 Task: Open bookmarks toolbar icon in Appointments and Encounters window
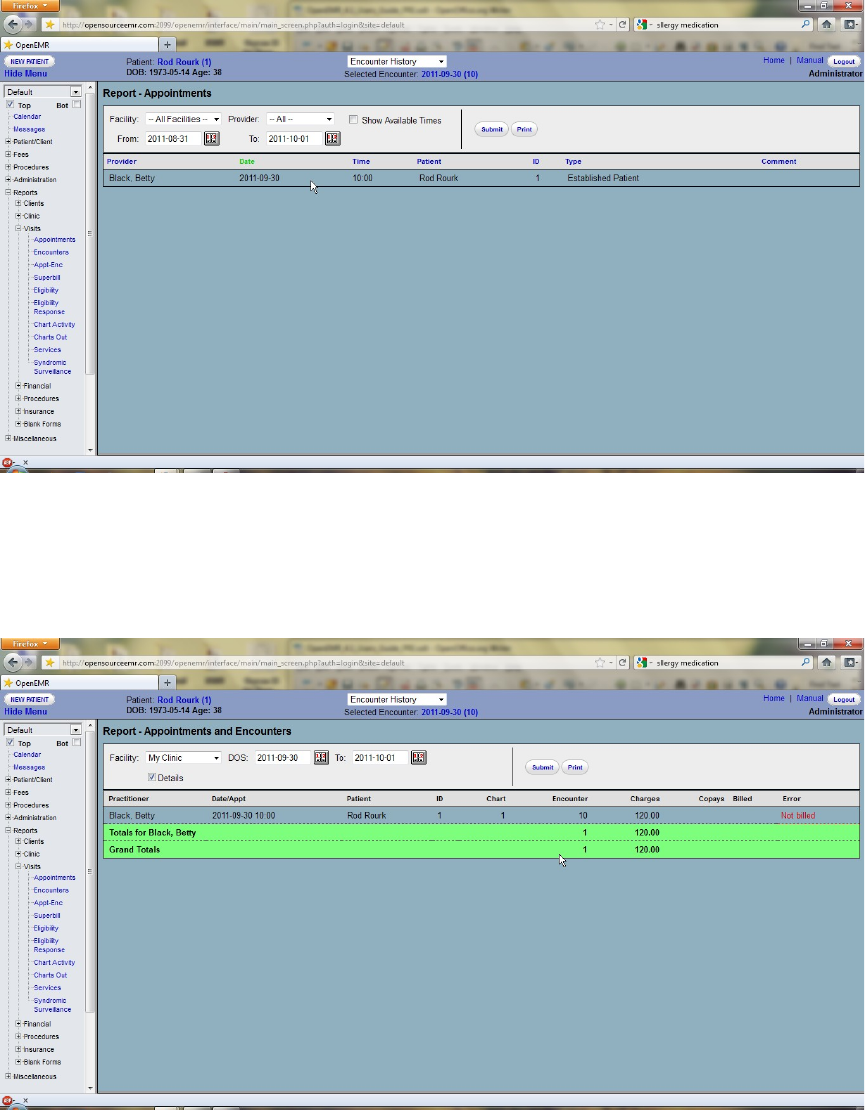849,663
